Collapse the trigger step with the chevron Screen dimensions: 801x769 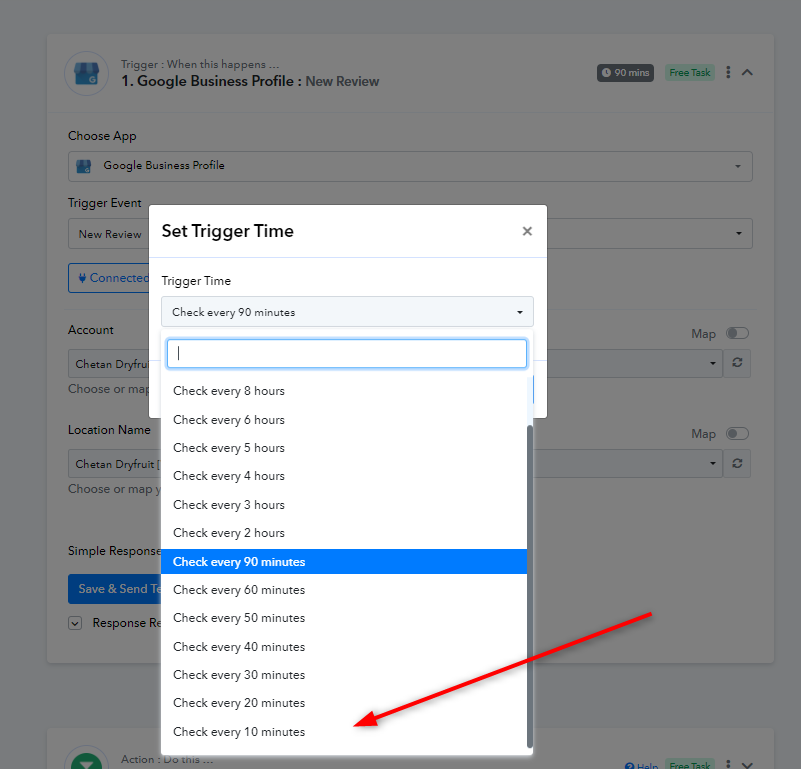pyautogui.click(x=747, y=73)
